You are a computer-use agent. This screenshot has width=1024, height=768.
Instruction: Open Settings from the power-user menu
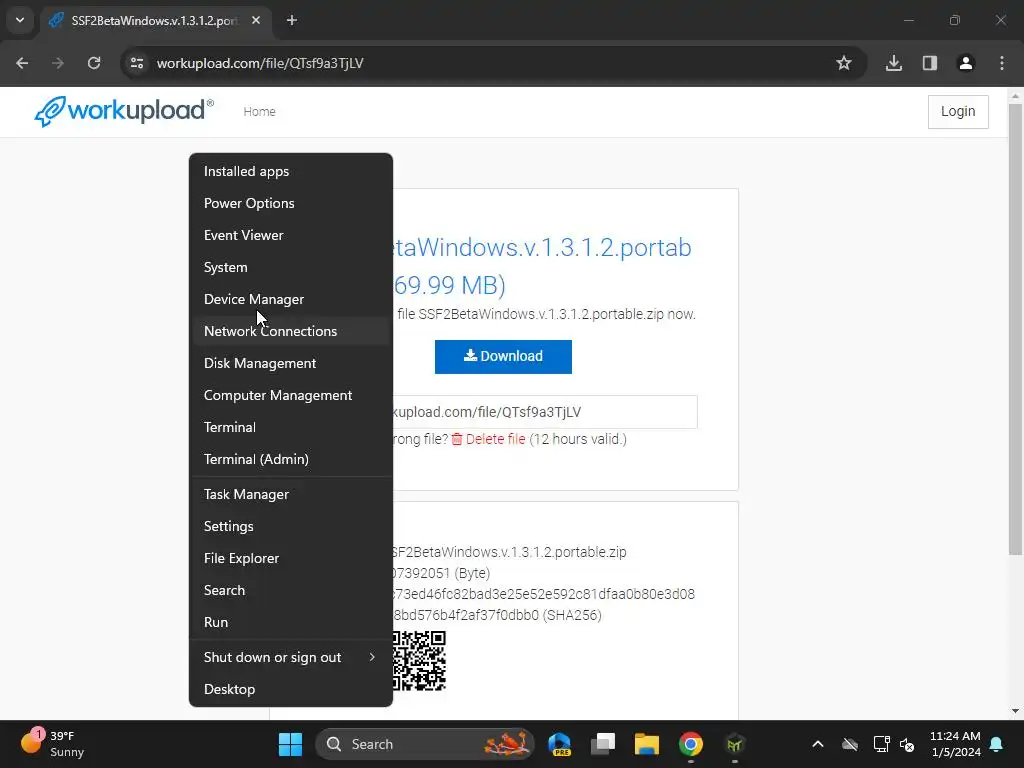click(x=291, y=526)
